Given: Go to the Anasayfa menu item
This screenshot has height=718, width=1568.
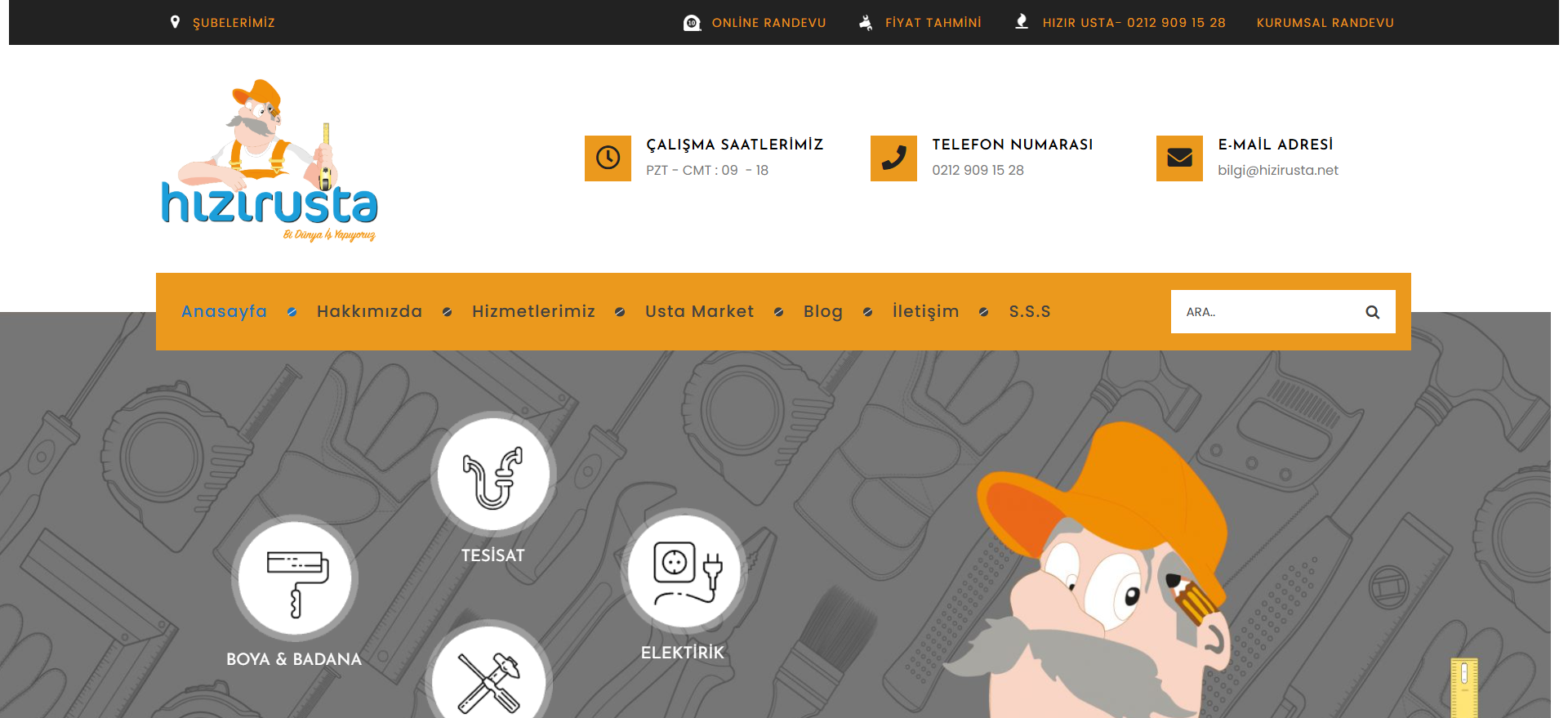Looking at the screenshot, I should coord(224,312).
